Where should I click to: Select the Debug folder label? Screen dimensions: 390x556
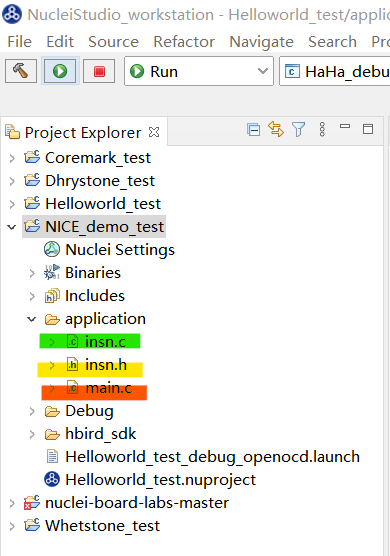[89, 412]
